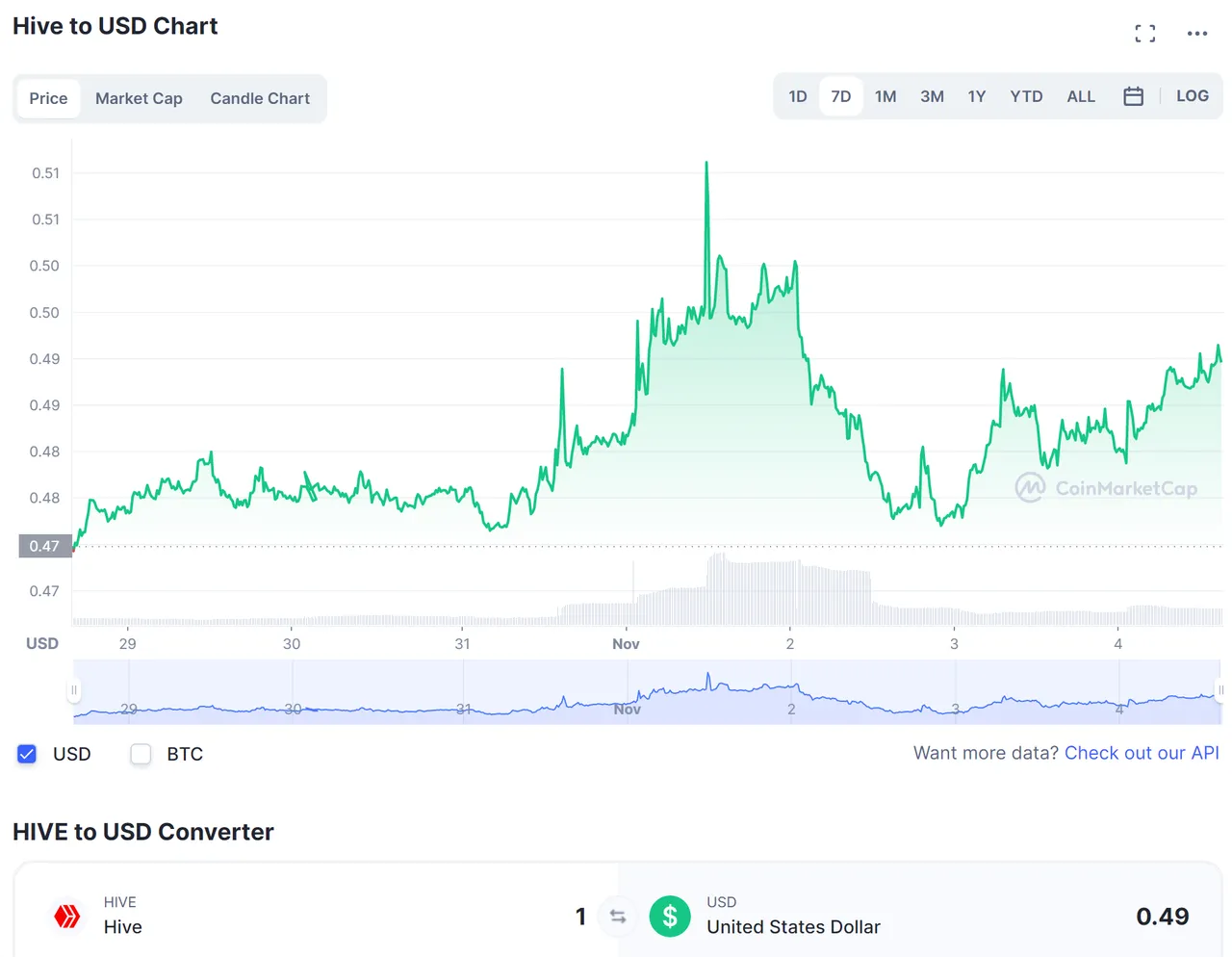Click the green dollar sign USD icon
Screen dimensions: 1232x957
point(670,916)
